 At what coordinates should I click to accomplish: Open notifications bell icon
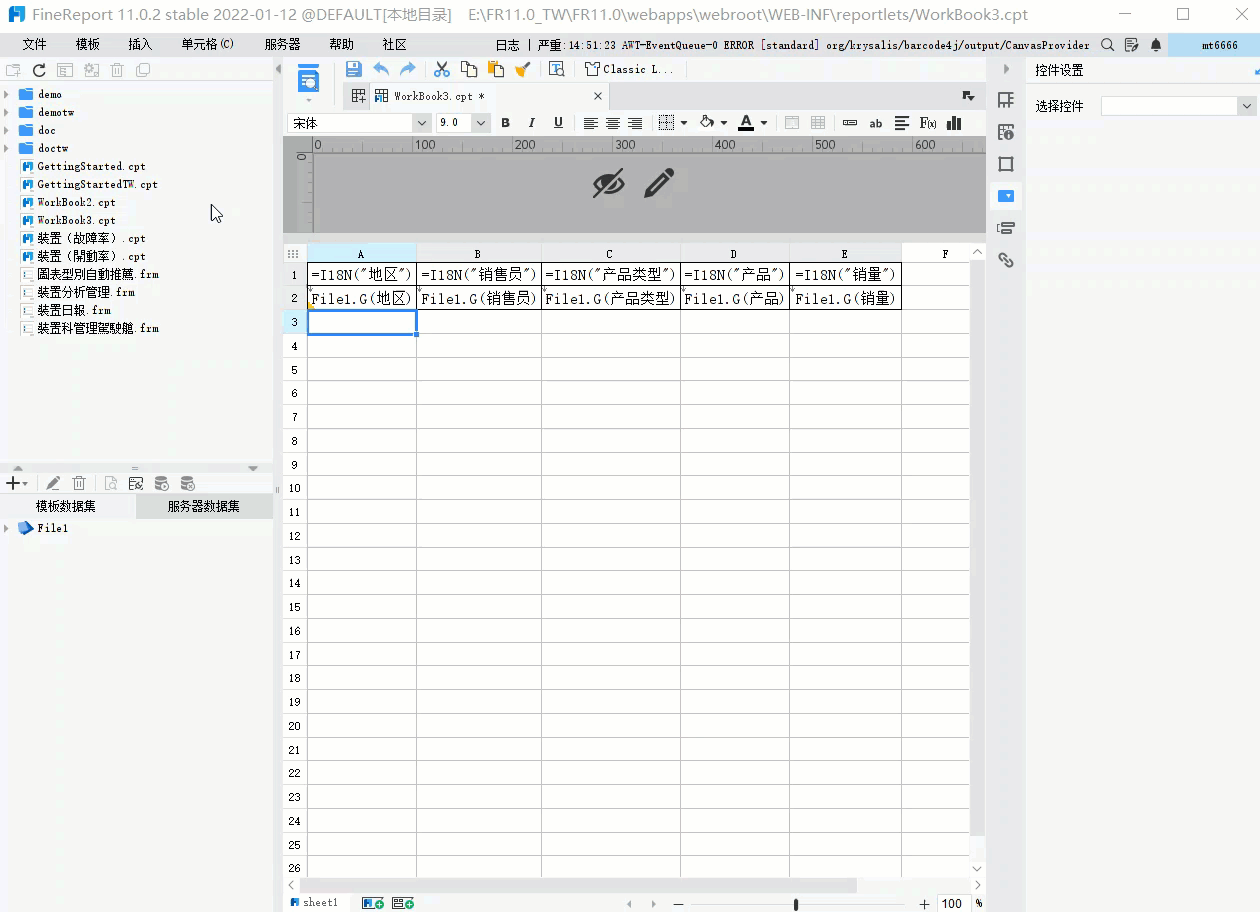point(1156,45)
